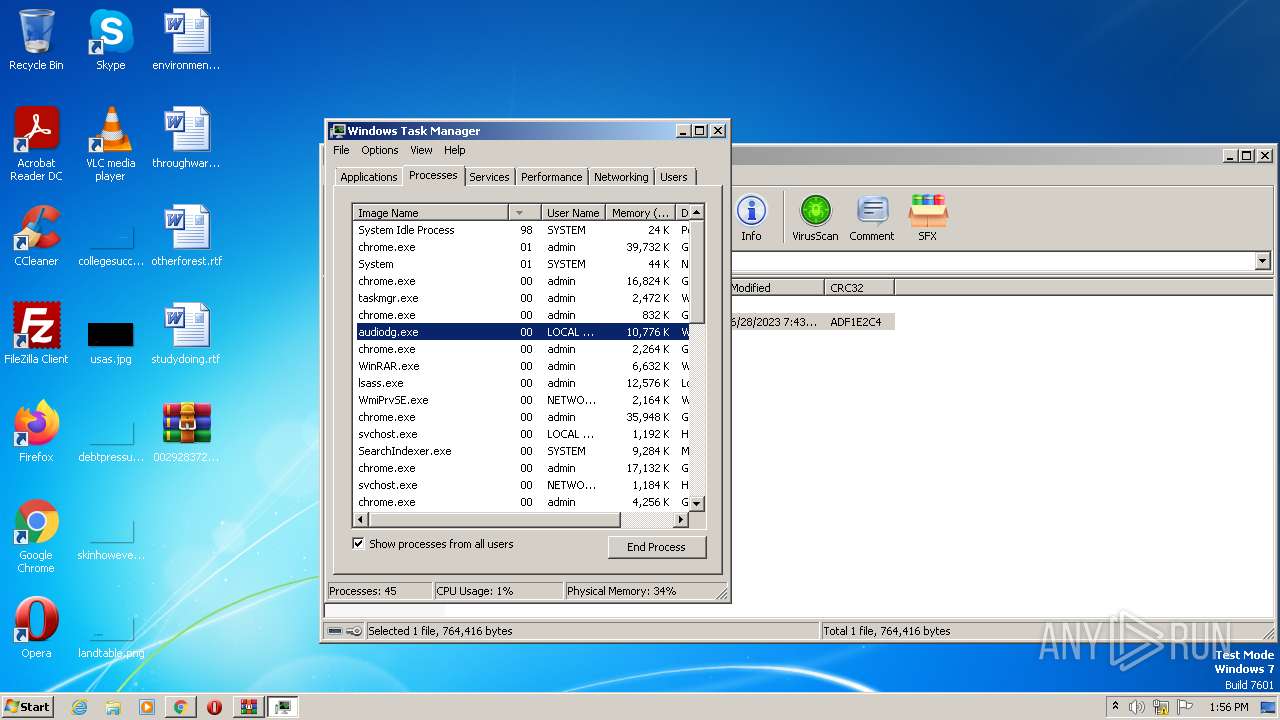This screenshot has width=1280, height=720.
Task: Select the usas.jpg image file
Action: tap(110, 343)
